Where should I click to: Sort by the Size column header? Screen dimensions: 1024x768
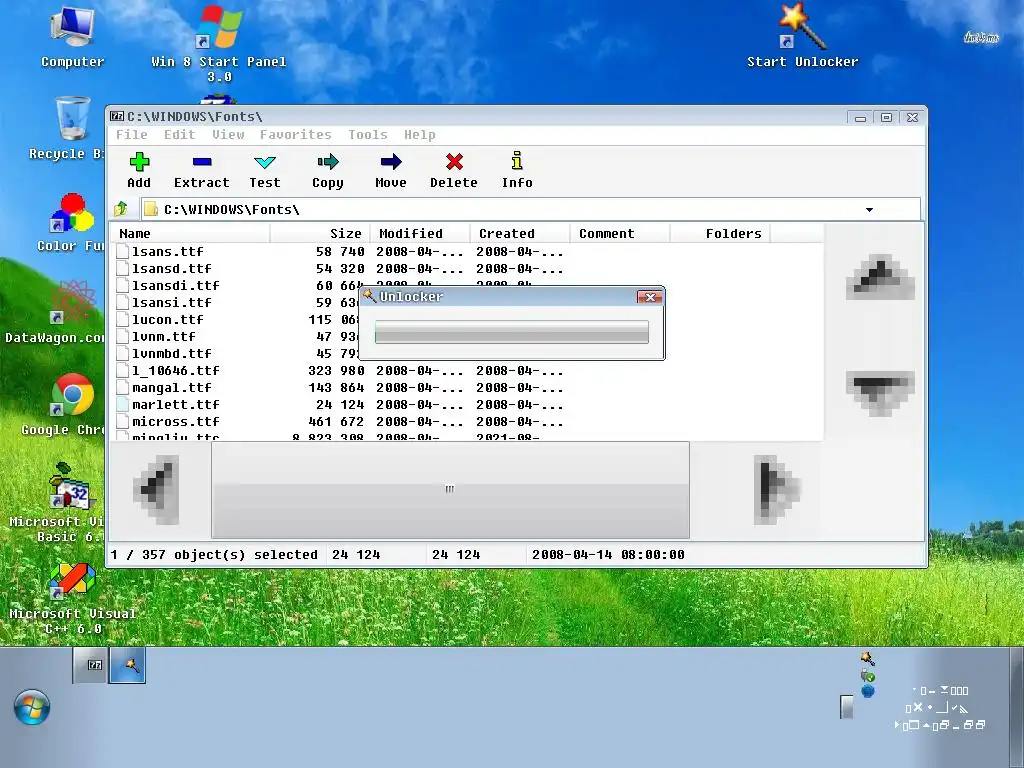(x=320, y=233)
